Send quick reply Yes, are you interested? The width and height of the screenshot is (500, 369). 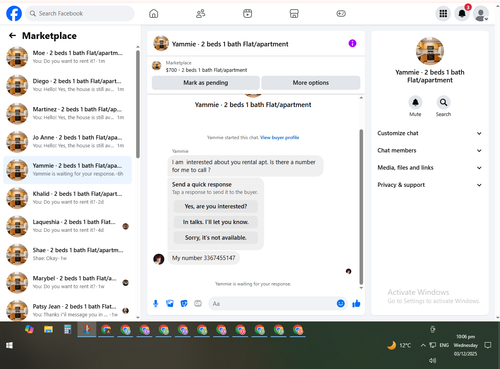point(216,206)
